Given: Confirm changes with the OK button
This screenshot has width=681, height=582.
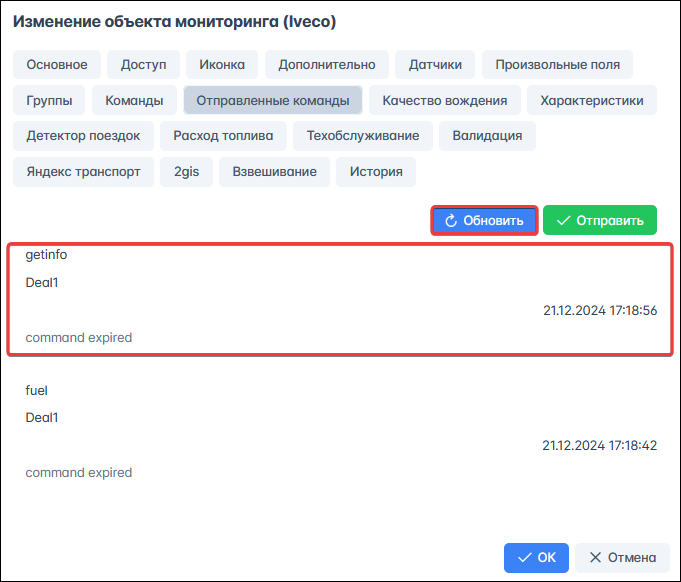Looking at the screenshot, I should pos(536,557).
